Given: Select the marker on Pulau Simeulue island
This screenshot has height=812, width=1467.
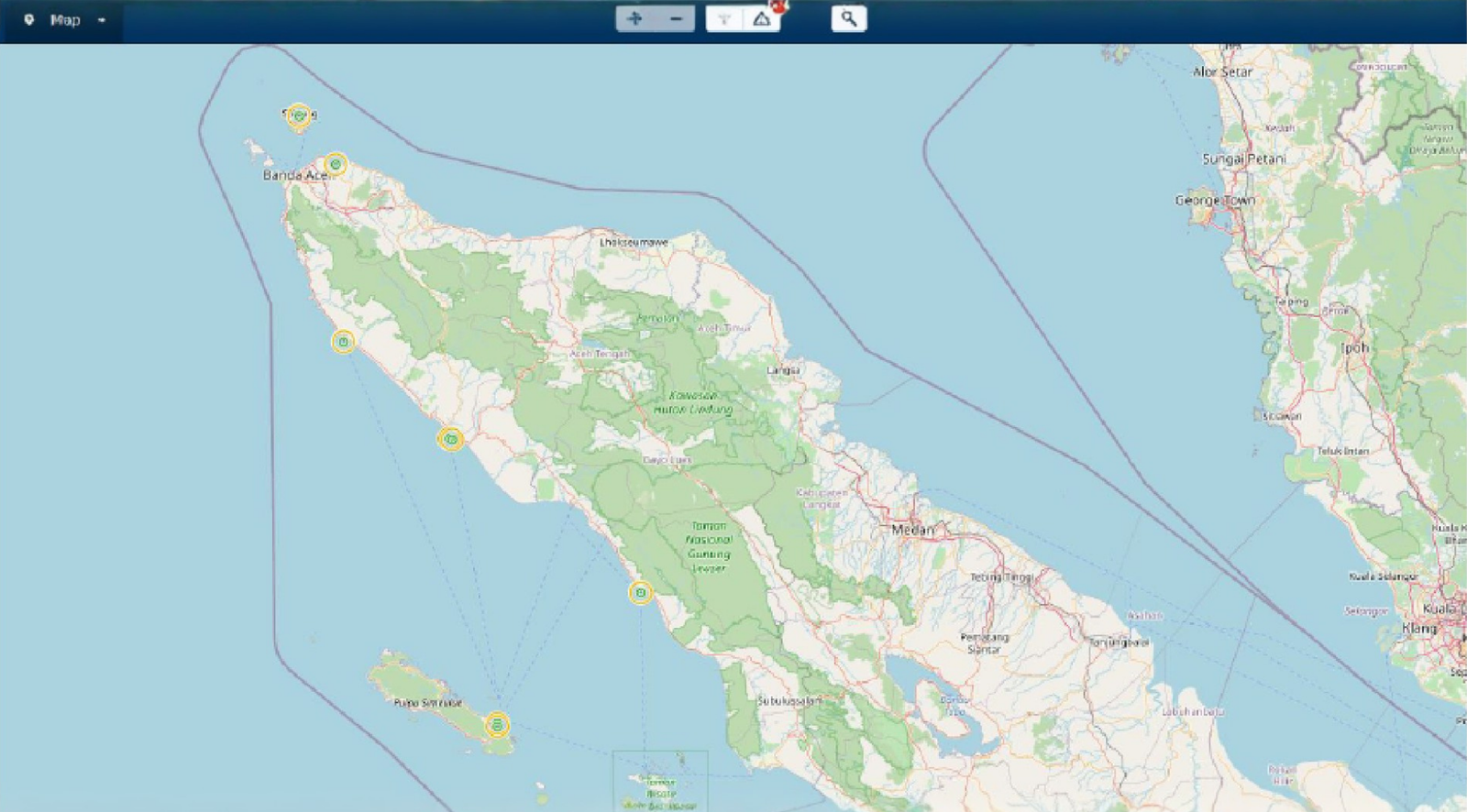Looking at the screenshot, I should [x=497, y=725].
